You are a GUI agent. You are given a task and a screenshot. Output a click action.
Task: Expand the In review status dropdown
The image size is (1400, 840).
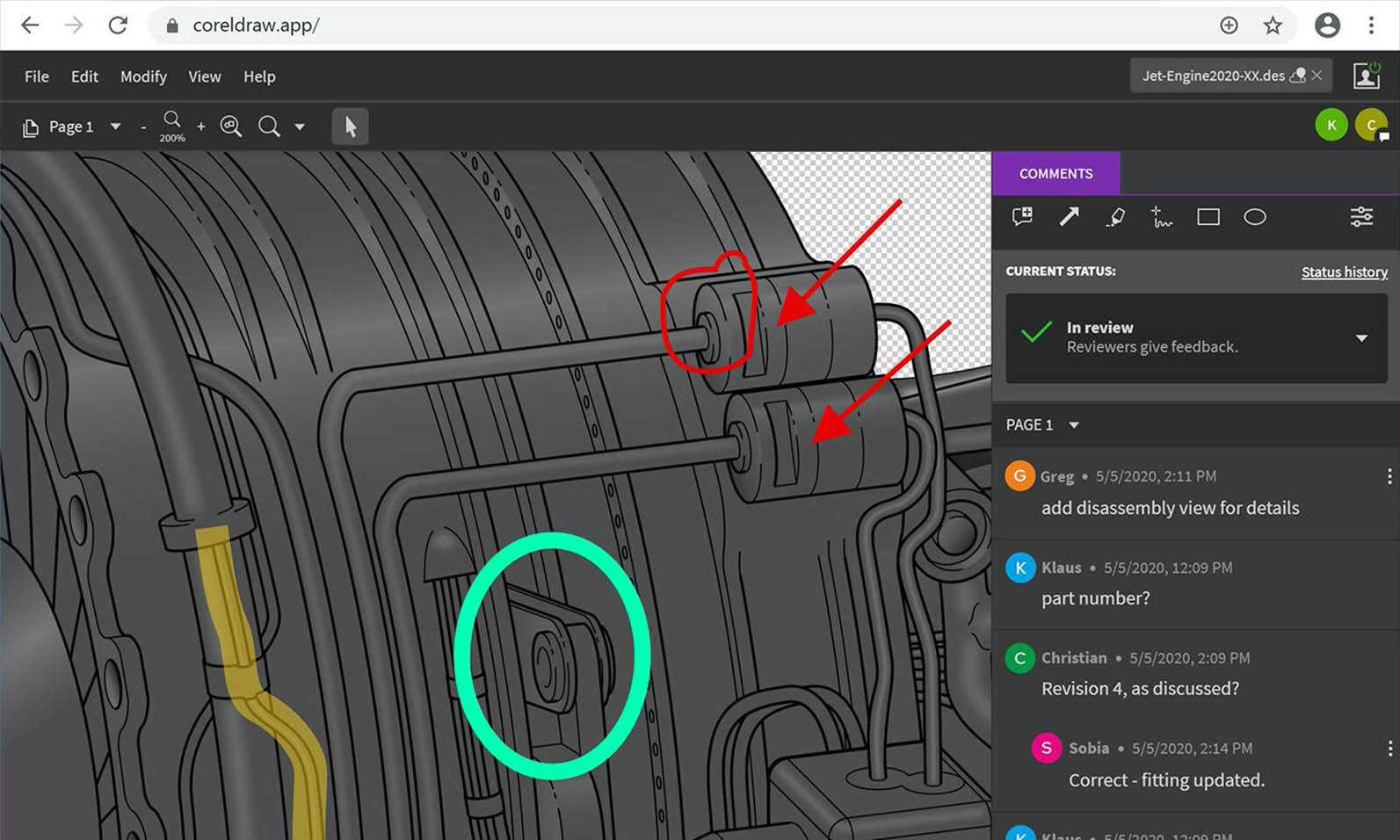coord(1361,338)
